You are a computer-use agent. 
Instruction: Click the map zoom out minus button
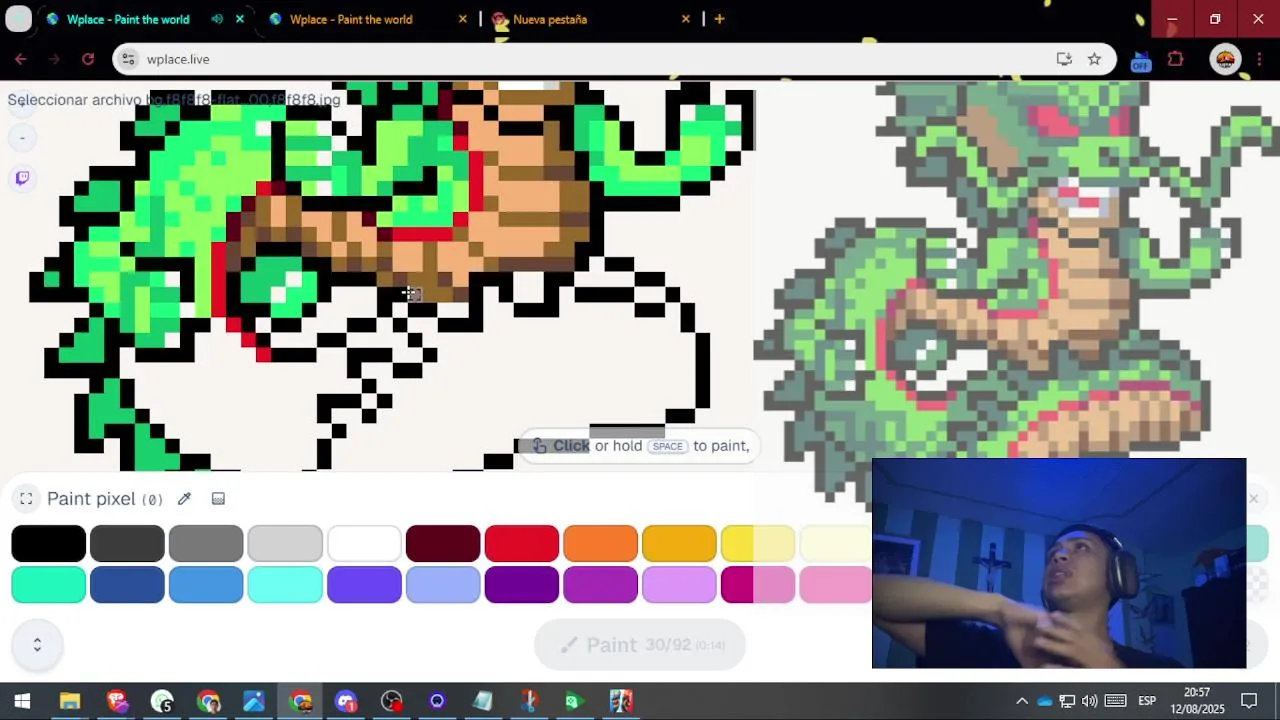pos(22,137)
